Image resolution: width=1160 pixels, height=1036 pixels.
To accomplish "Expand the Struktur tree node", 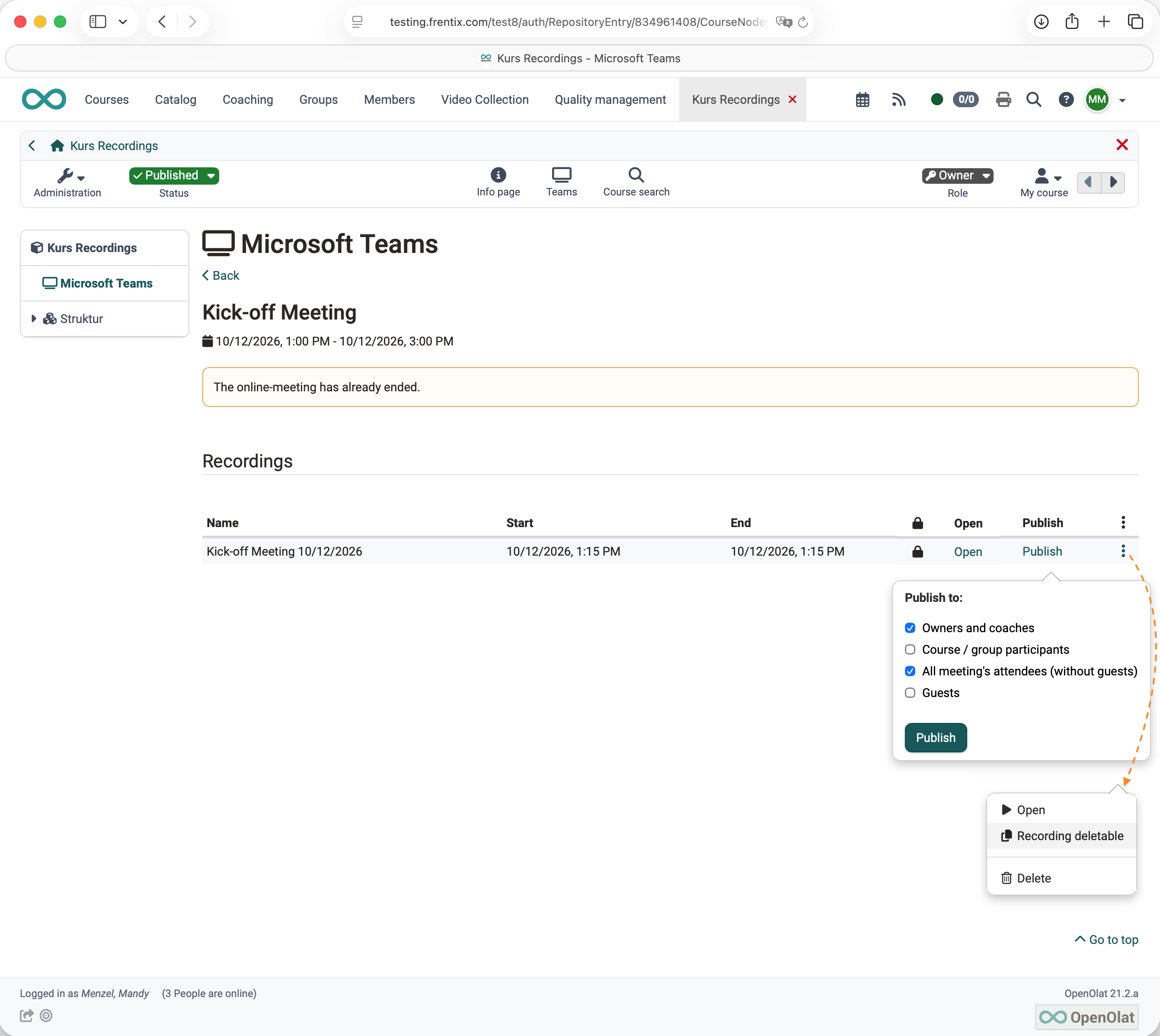I will (x=34, y=319).
